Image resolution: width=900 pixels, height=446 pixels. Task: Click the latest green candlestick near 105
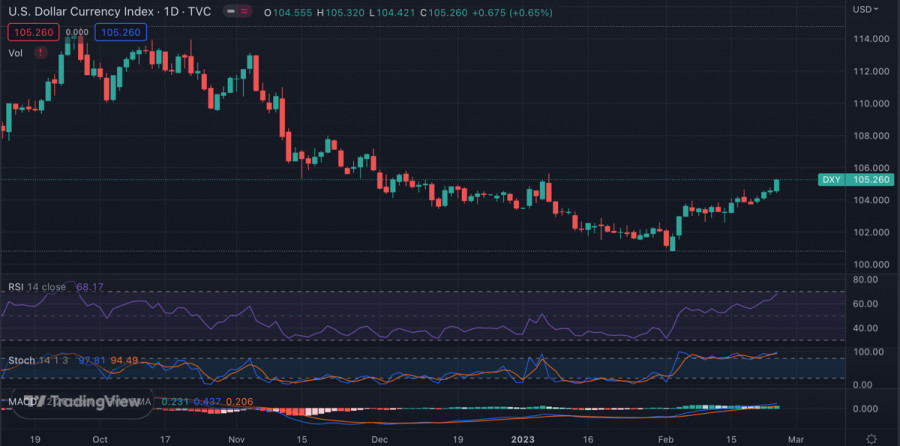click(777, 185)
